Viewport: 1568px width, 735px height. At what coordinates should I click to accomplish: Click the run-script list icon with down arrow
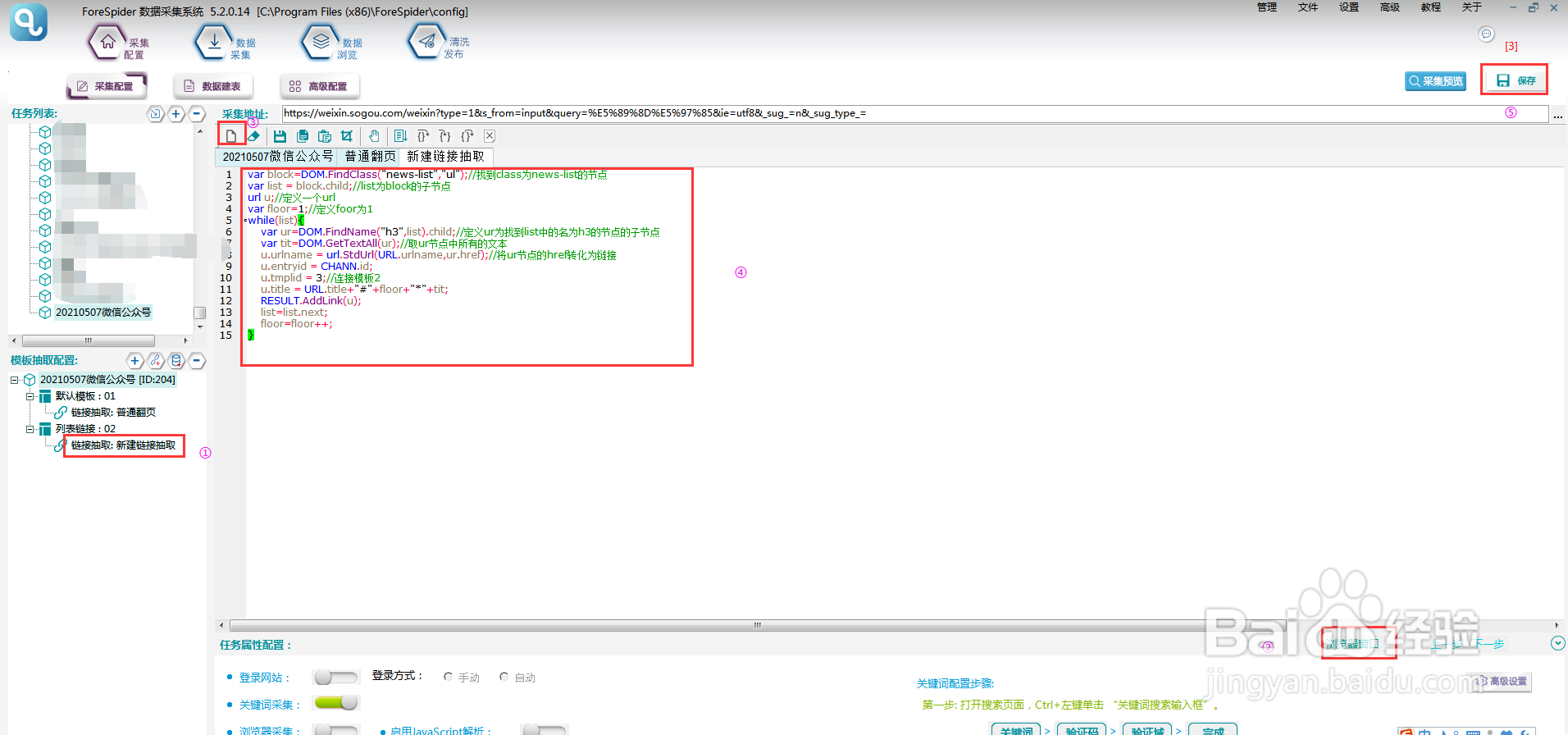pyautogui.click(x=400, y=136)
